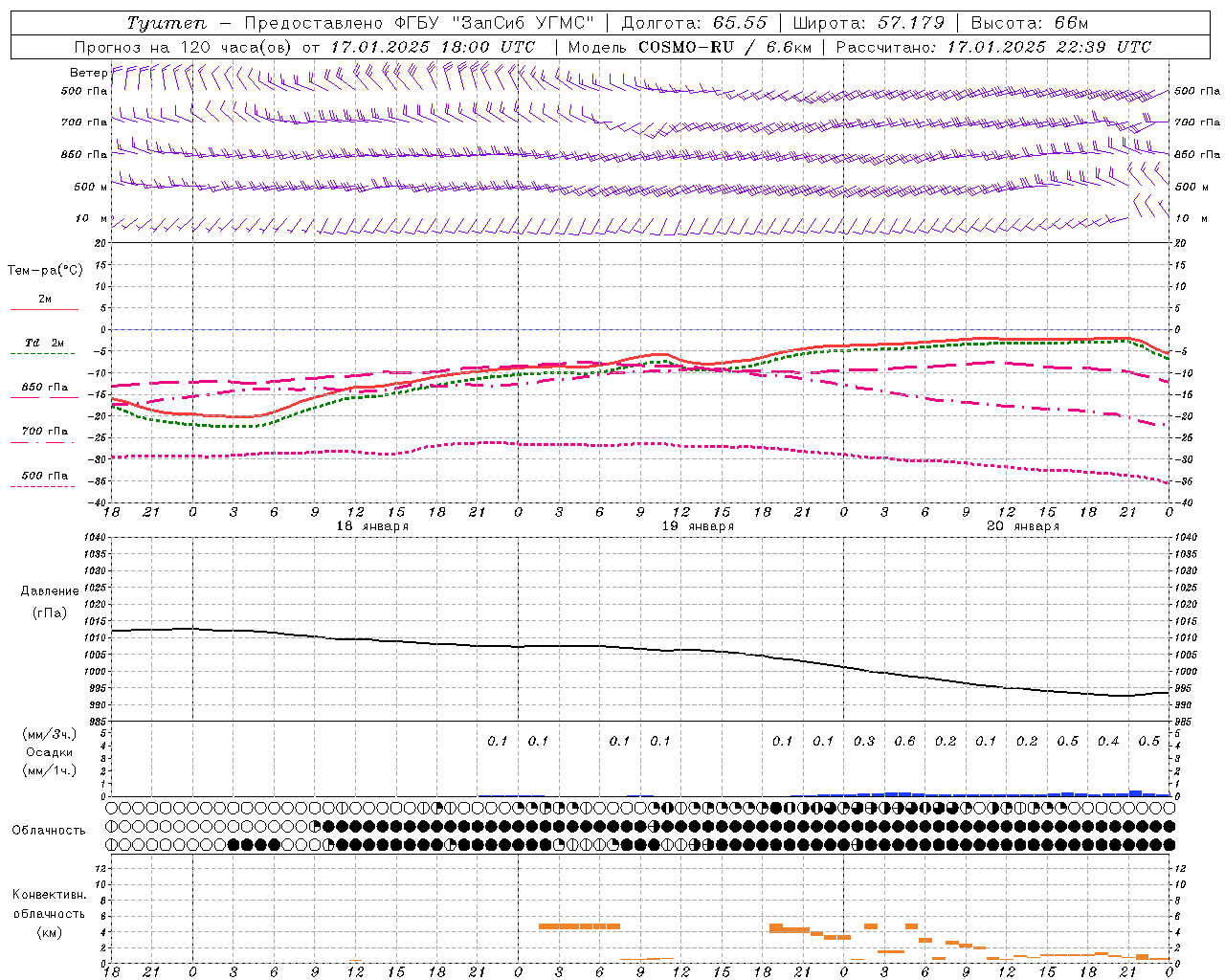Select the '(мм/1ч.)' precipitation unit label

pos(49,770)
